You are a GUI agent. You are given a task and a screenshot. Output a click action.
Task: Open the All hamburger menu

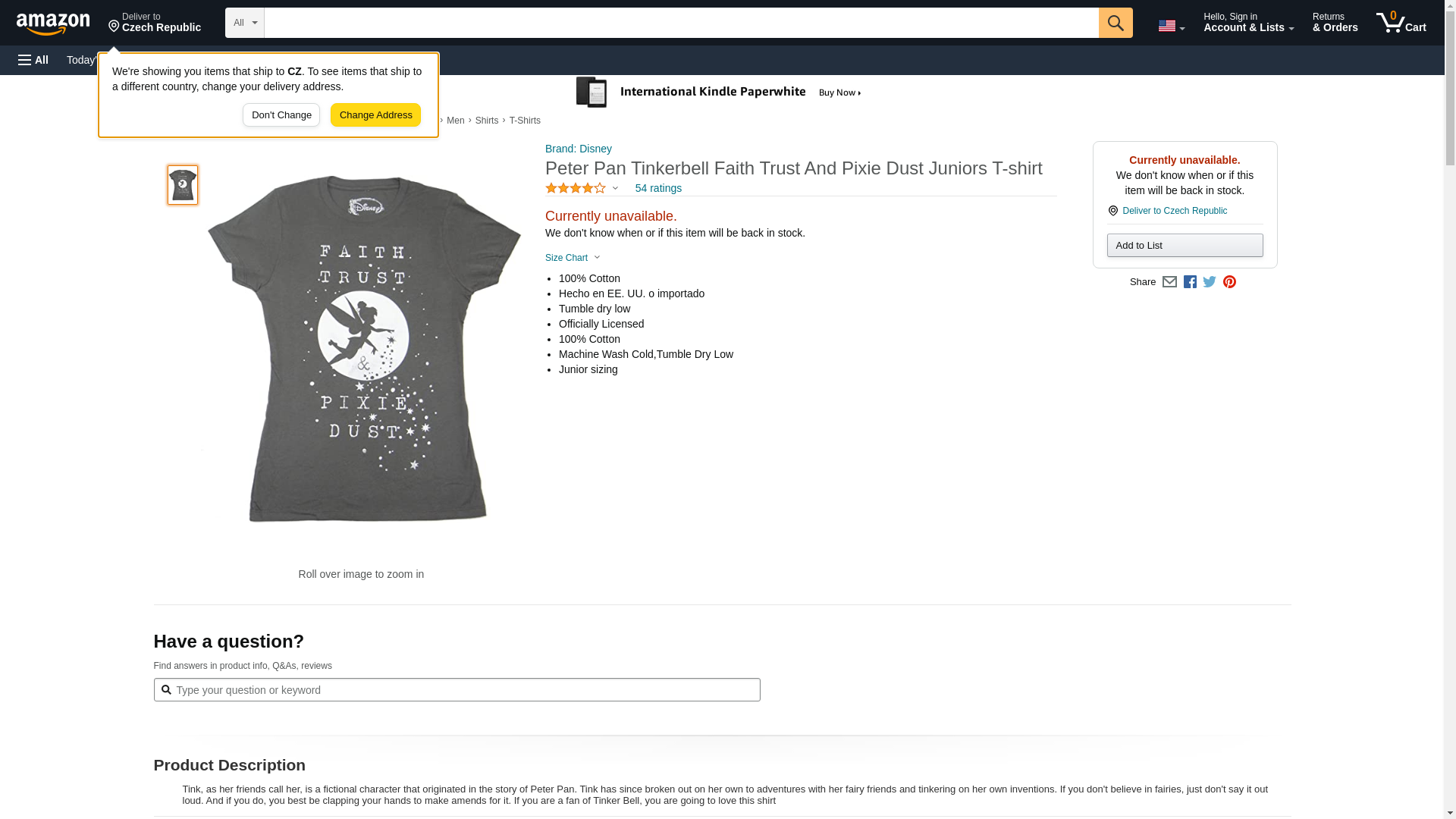[x=33, y=60]
